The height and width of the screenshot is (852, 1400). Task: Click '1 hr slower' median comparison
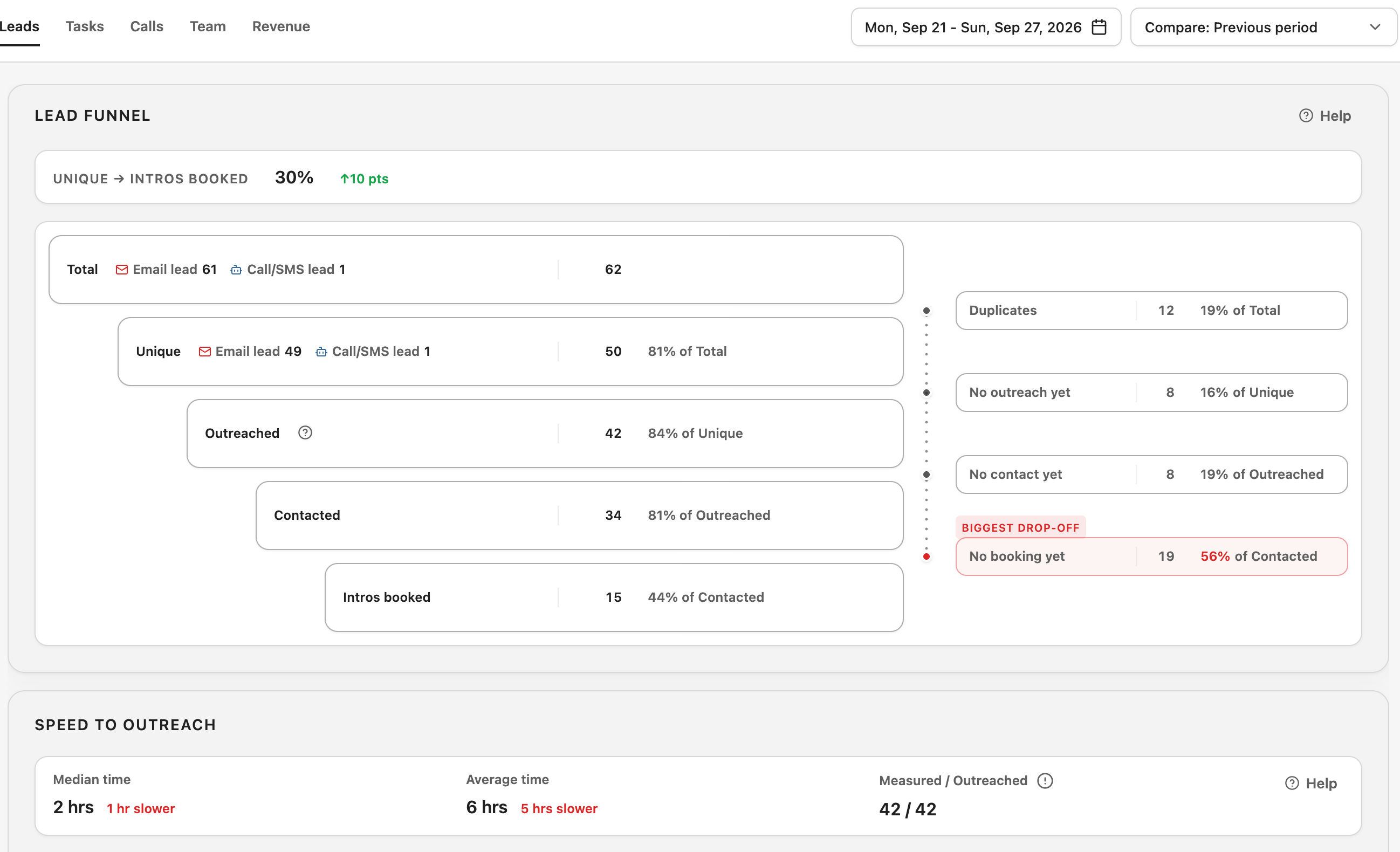pyautogui.click(x=141, y=809)
